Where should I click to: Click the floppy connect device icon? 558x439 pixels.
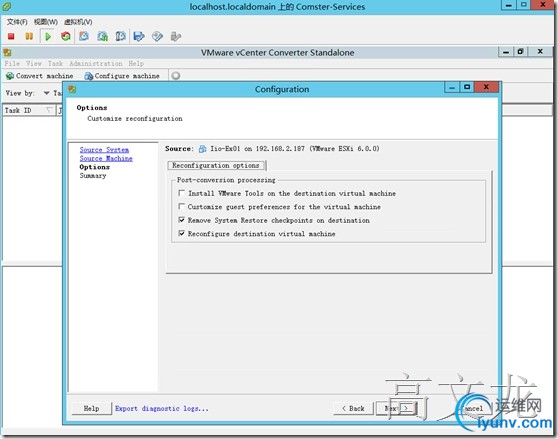click(139, 36)
